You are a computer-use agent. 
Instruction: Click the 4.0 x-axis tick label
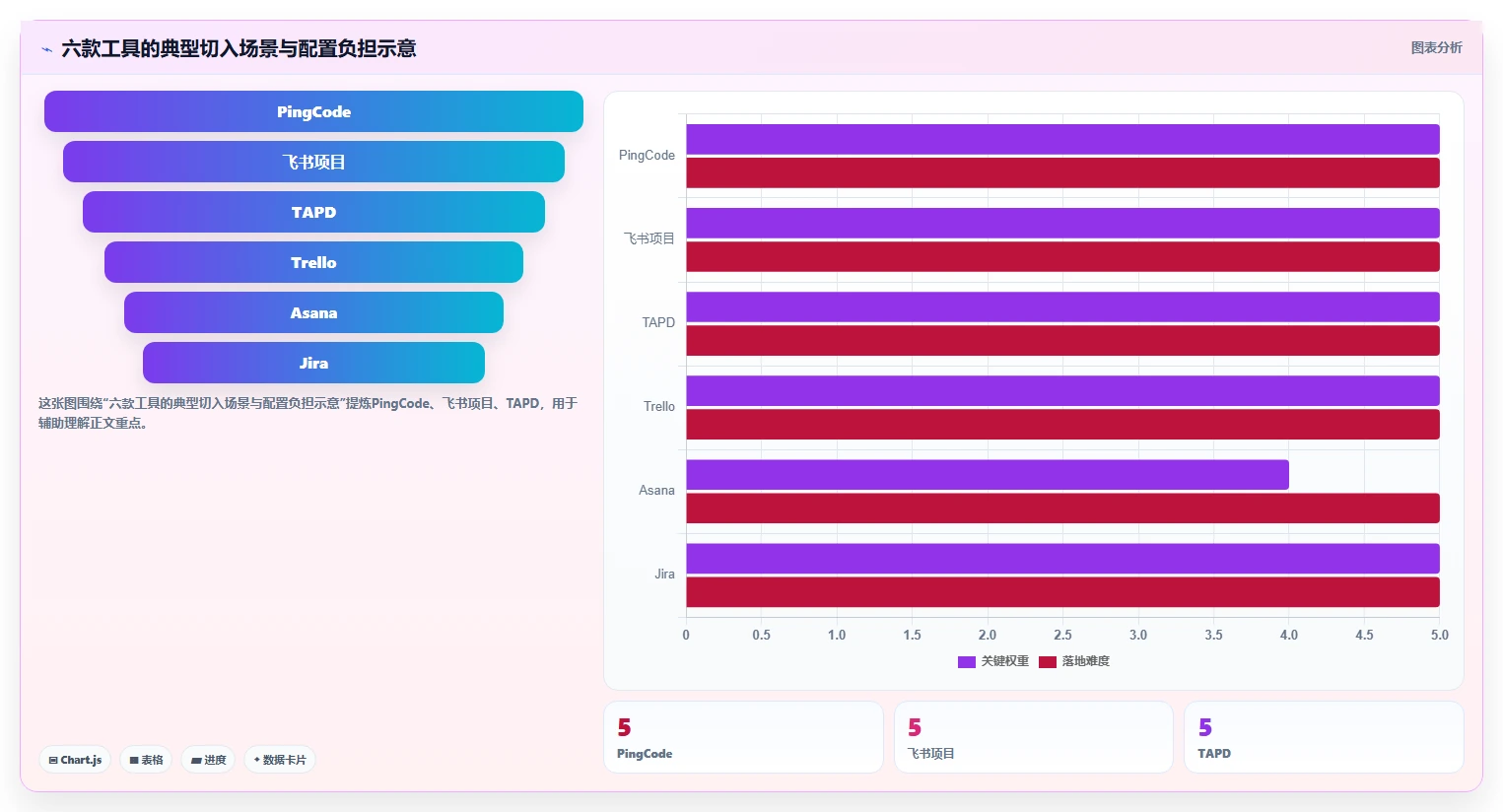(1289, 635)
